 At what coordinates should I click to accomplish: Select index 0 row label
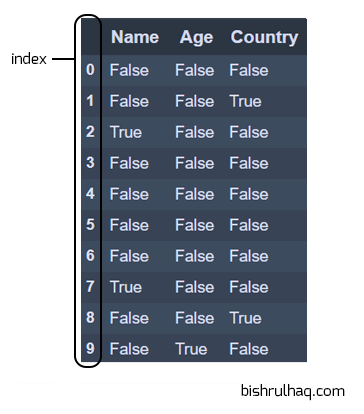tap(90, 70)
